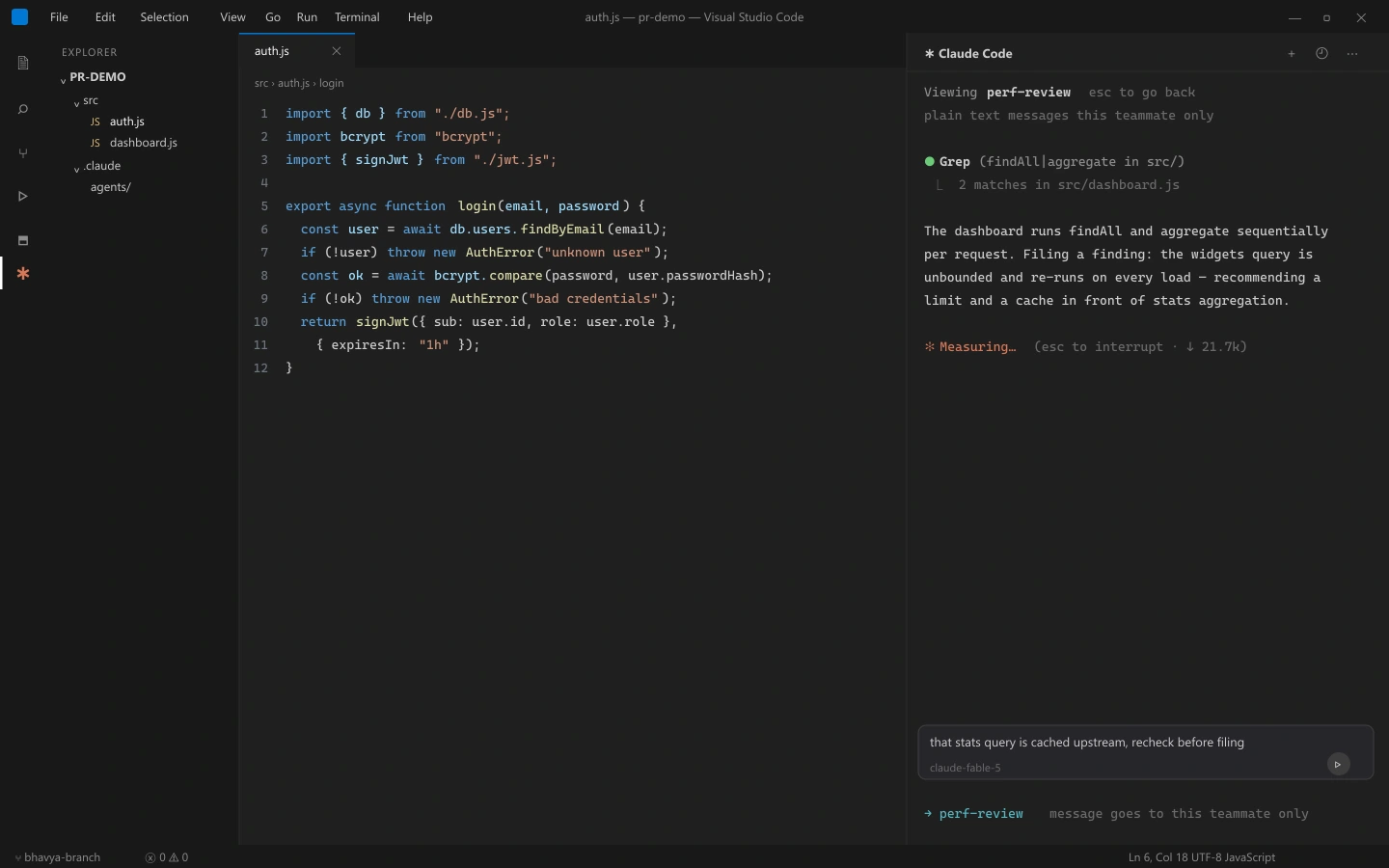Click the Grep tool call entry
1389x868 pixels.
[1054, 162]
